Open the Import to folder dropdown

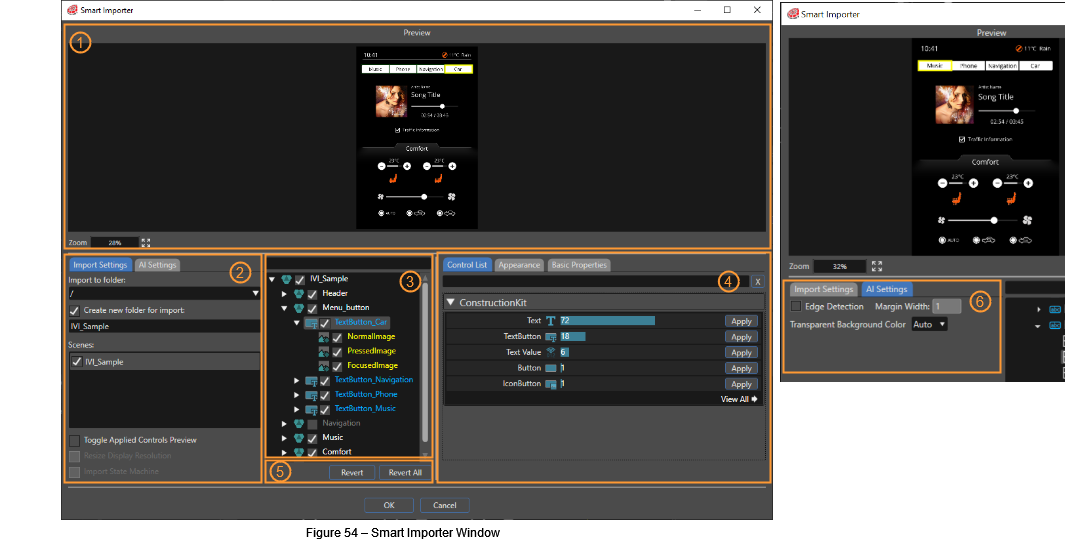point(255,294)
